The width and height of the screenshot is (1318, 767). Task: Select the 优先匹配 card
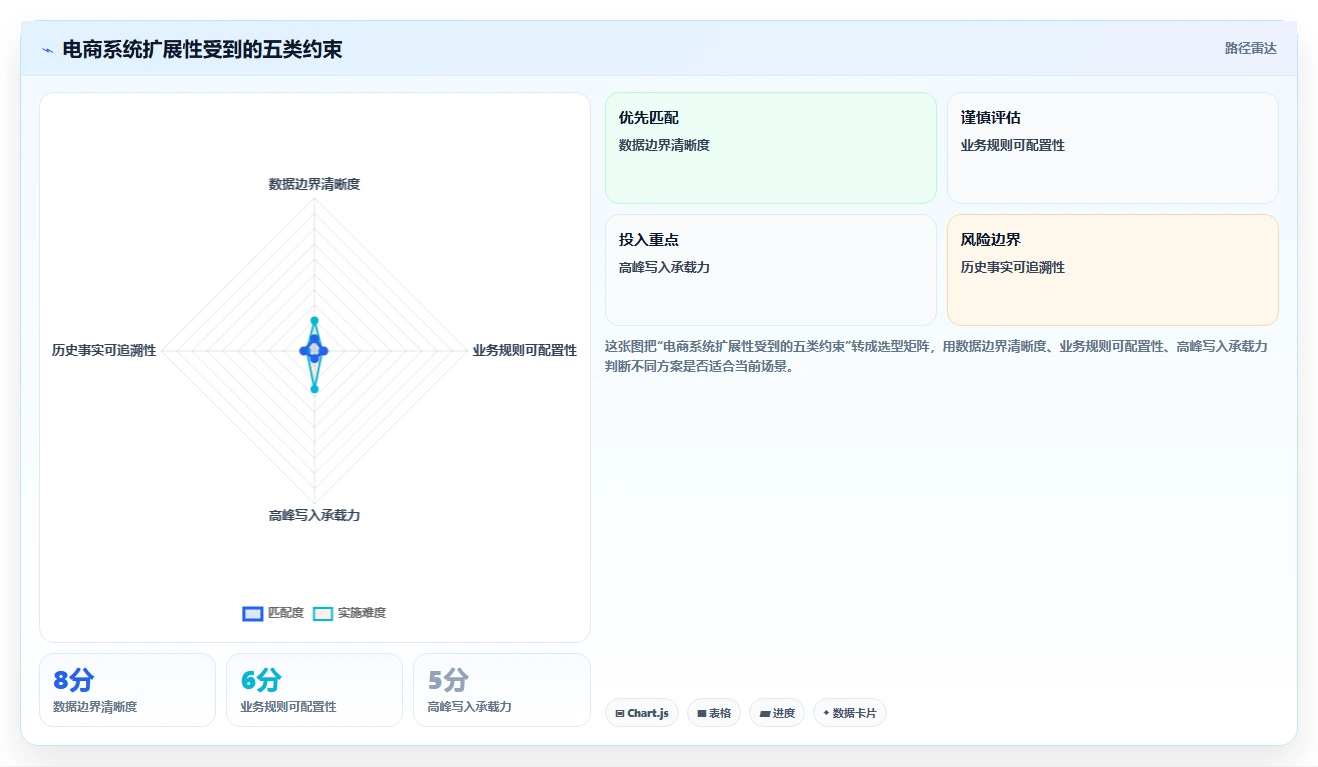click(x=771, y=148)
